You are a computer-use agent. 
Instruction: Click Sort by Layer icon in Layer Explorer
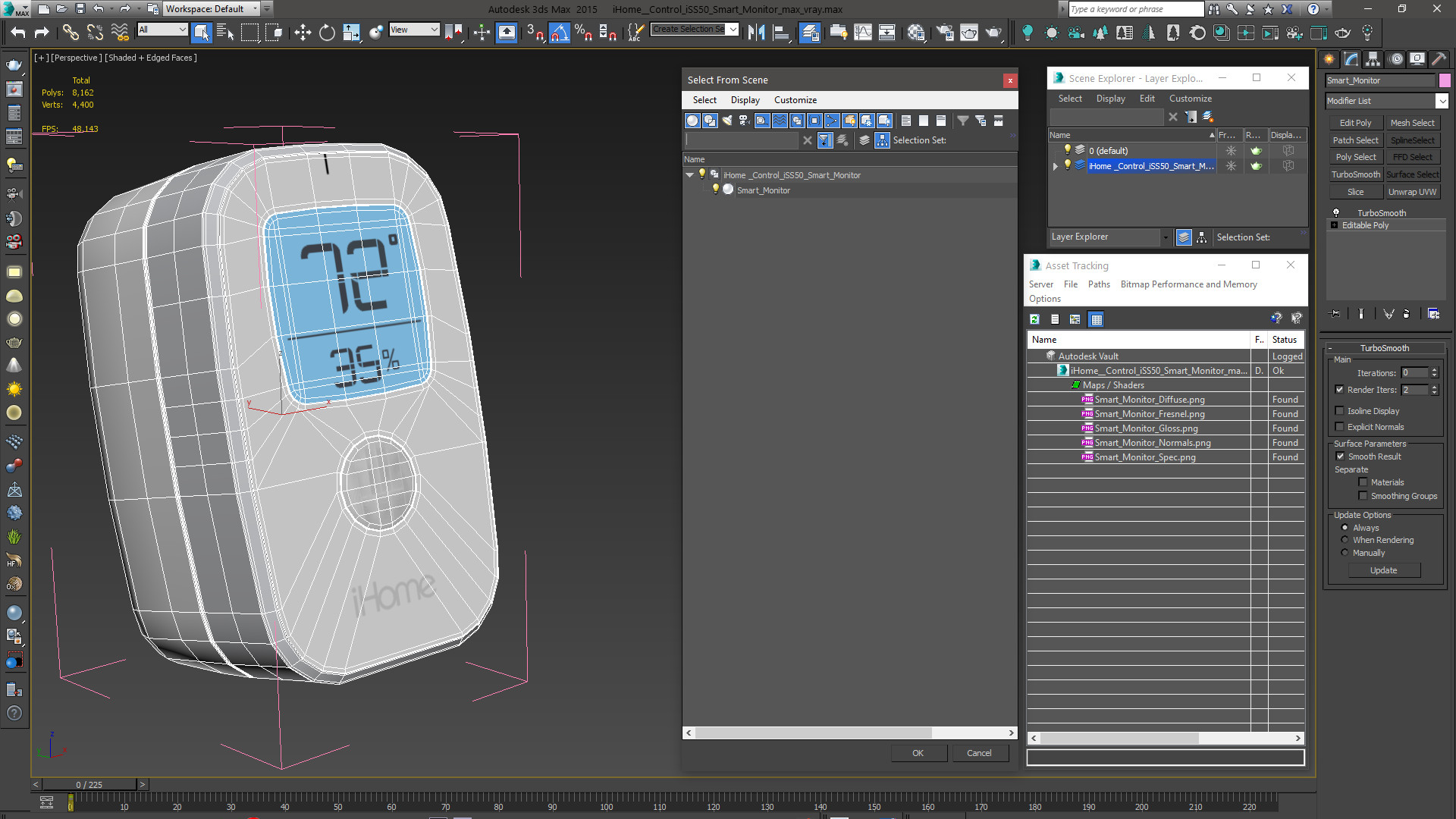[1184, 237]
